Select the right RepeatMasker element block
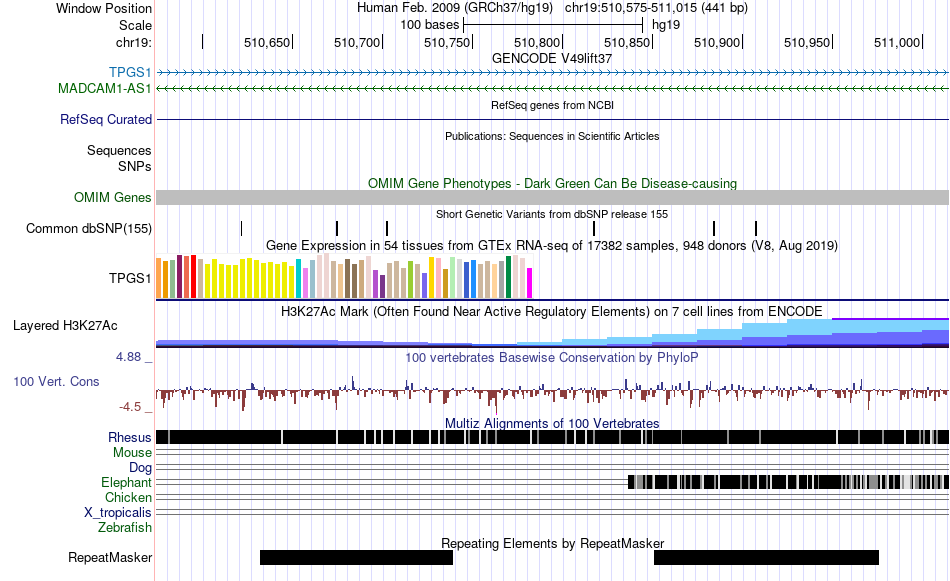950x581 pixels. coord(766,557)
